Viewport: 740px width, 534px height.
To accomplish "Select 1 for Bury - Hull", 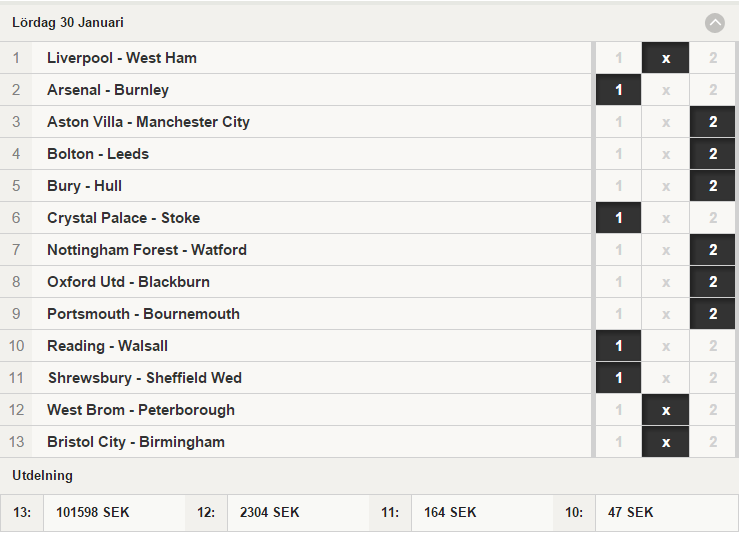I will (x=618, y=186).
